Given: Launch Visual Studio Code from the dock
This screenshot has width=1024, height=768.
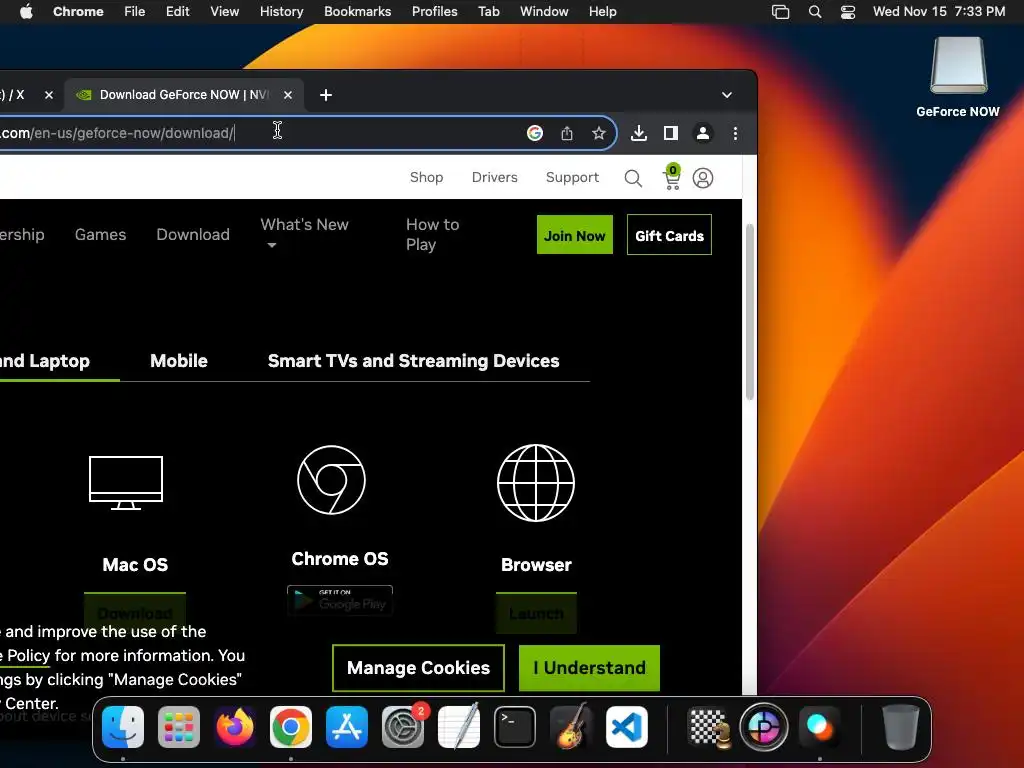Looking at the screenshot, I should click(x=627, y=727).
